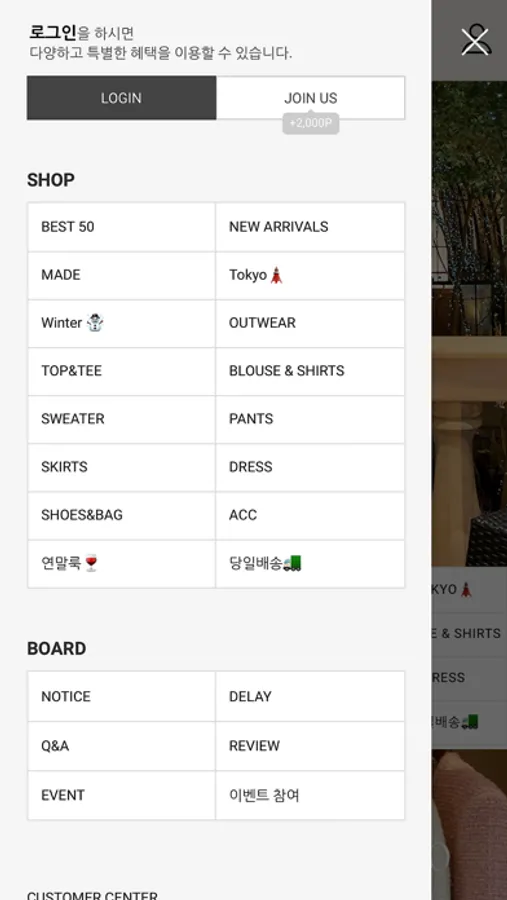Open the BEST 50 category
Screen dimensions: 507x900
coord(121,227)
